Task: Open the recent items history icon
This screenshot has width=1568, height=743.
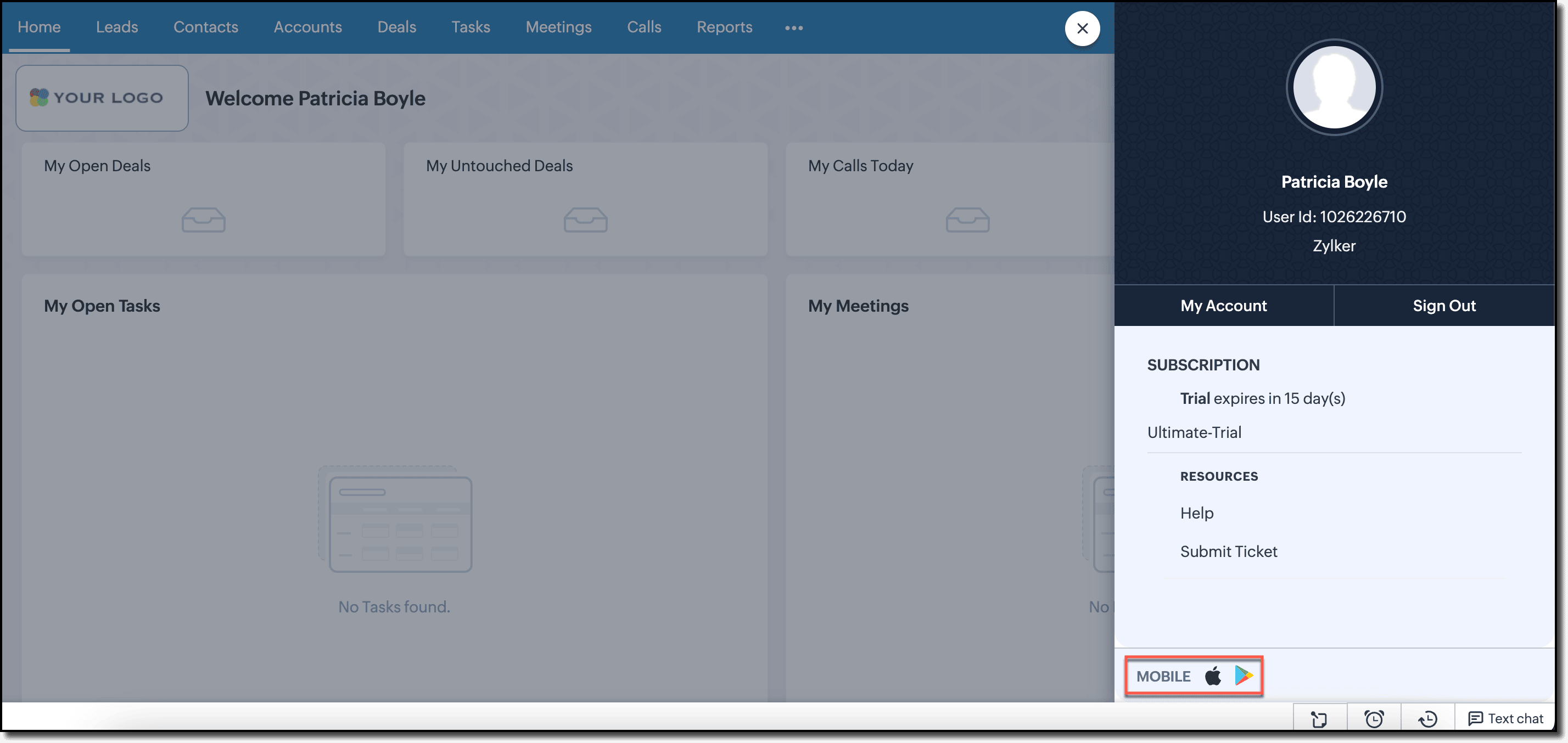Action: (x=1427, y=719)
